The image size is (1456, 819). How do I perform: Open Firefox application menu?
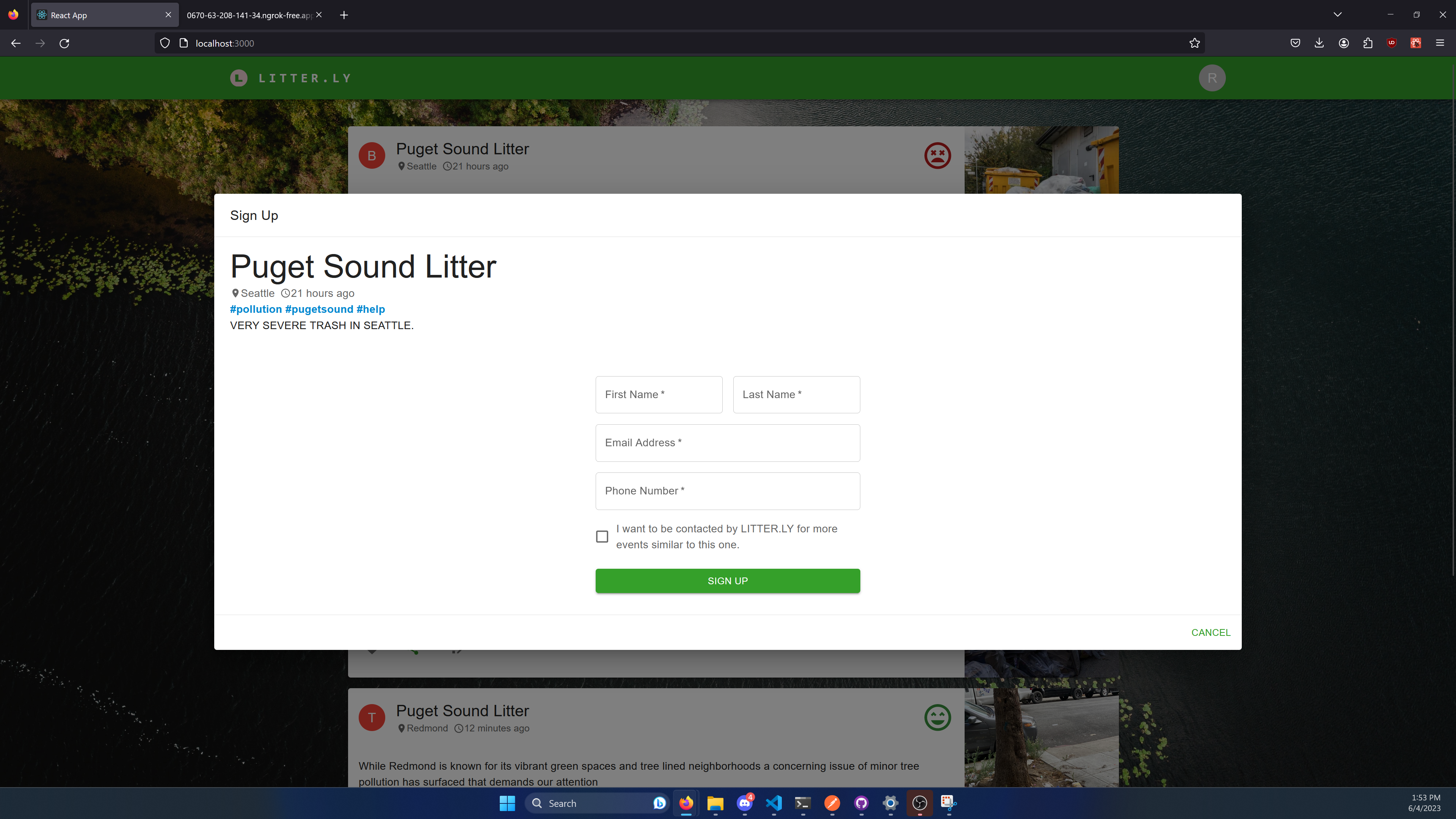click(x=1440, y=43)
